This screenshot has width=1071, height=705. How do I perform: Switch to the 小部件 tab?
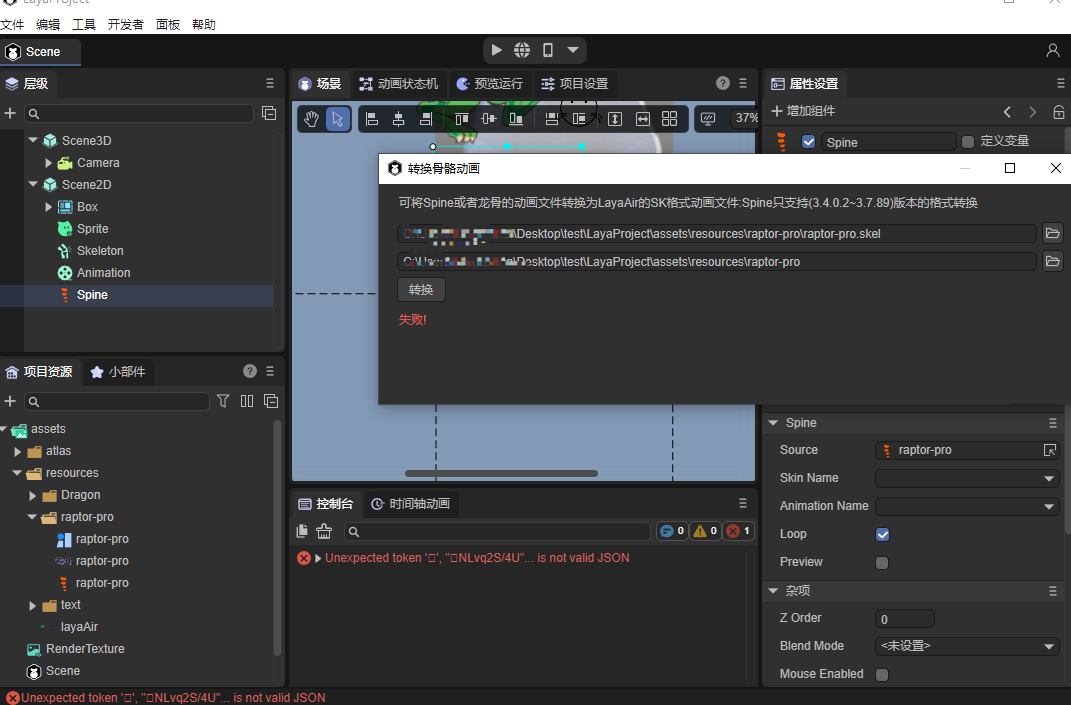[x=118, y=372]
